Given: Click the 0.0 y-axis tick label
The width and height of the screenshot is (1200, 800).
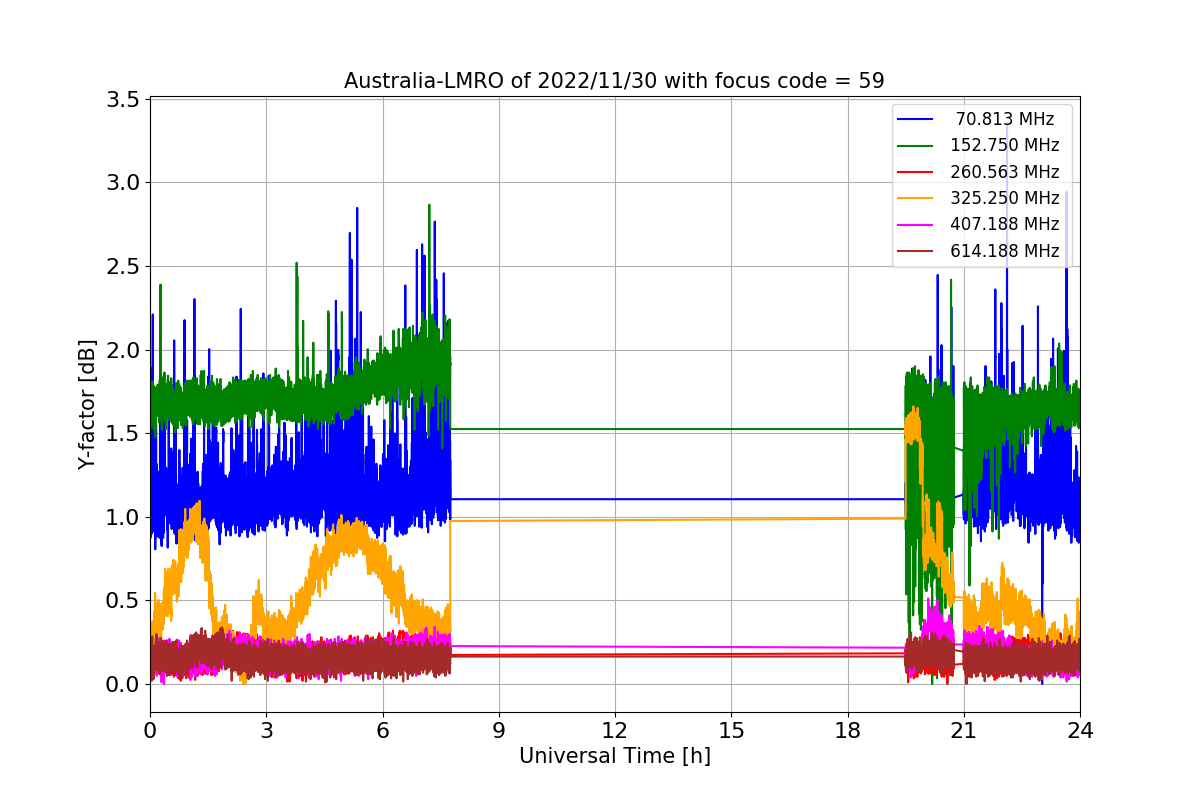Looking at the screenshot, I should (x=121, y=684).
